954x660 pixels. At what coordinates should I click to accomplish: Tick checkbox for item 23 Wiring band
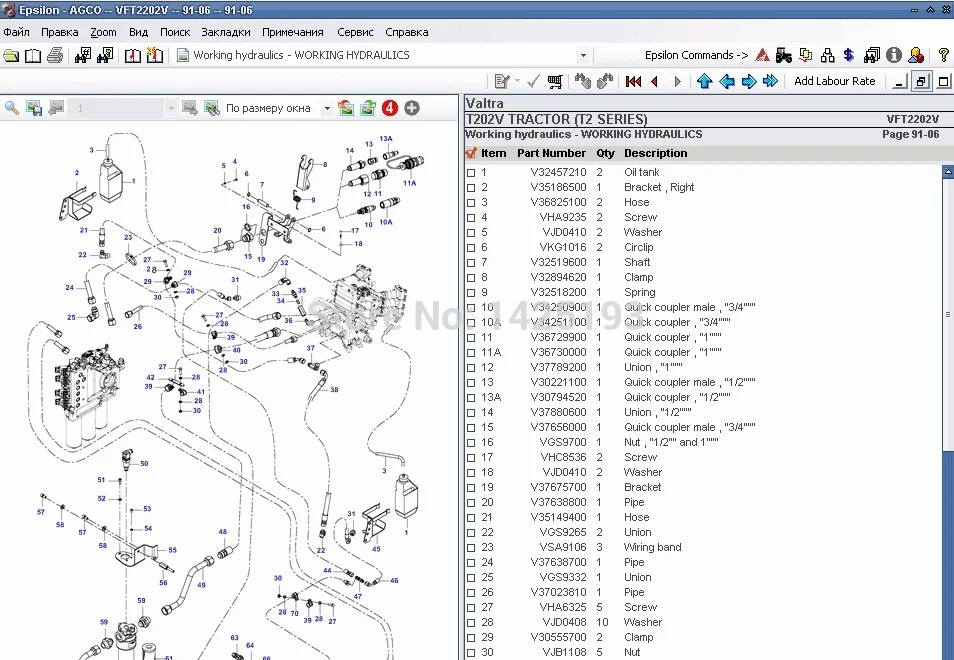pyautogui.click(x=471, y=548)
